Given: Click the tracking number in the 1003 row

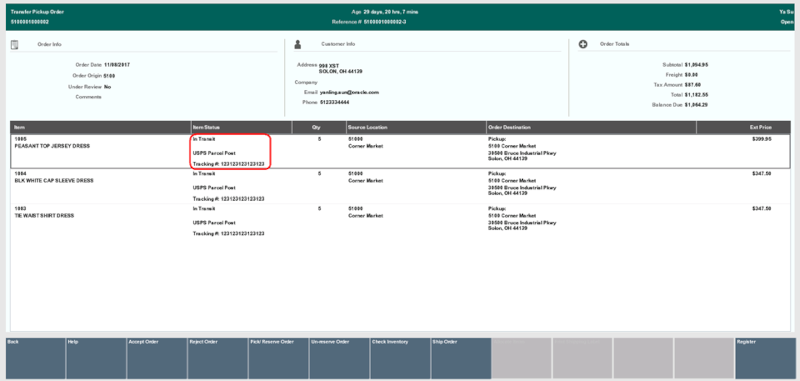Looking at the screenshot, I should point(229,234).
